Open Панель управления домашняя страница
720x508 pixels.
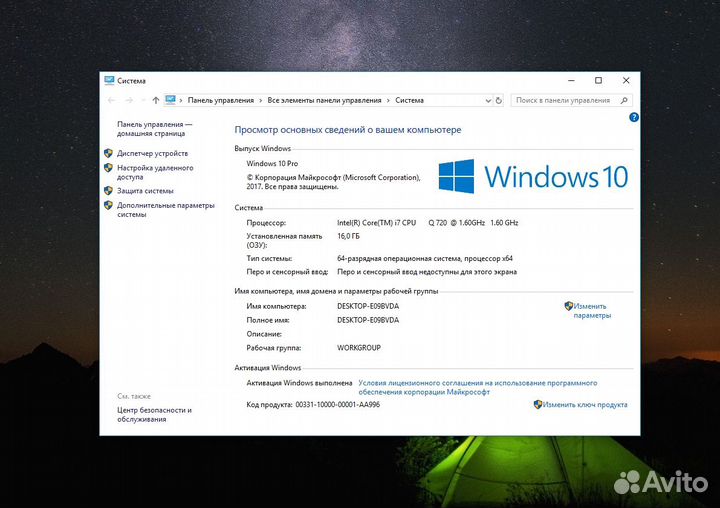[154, 129]
